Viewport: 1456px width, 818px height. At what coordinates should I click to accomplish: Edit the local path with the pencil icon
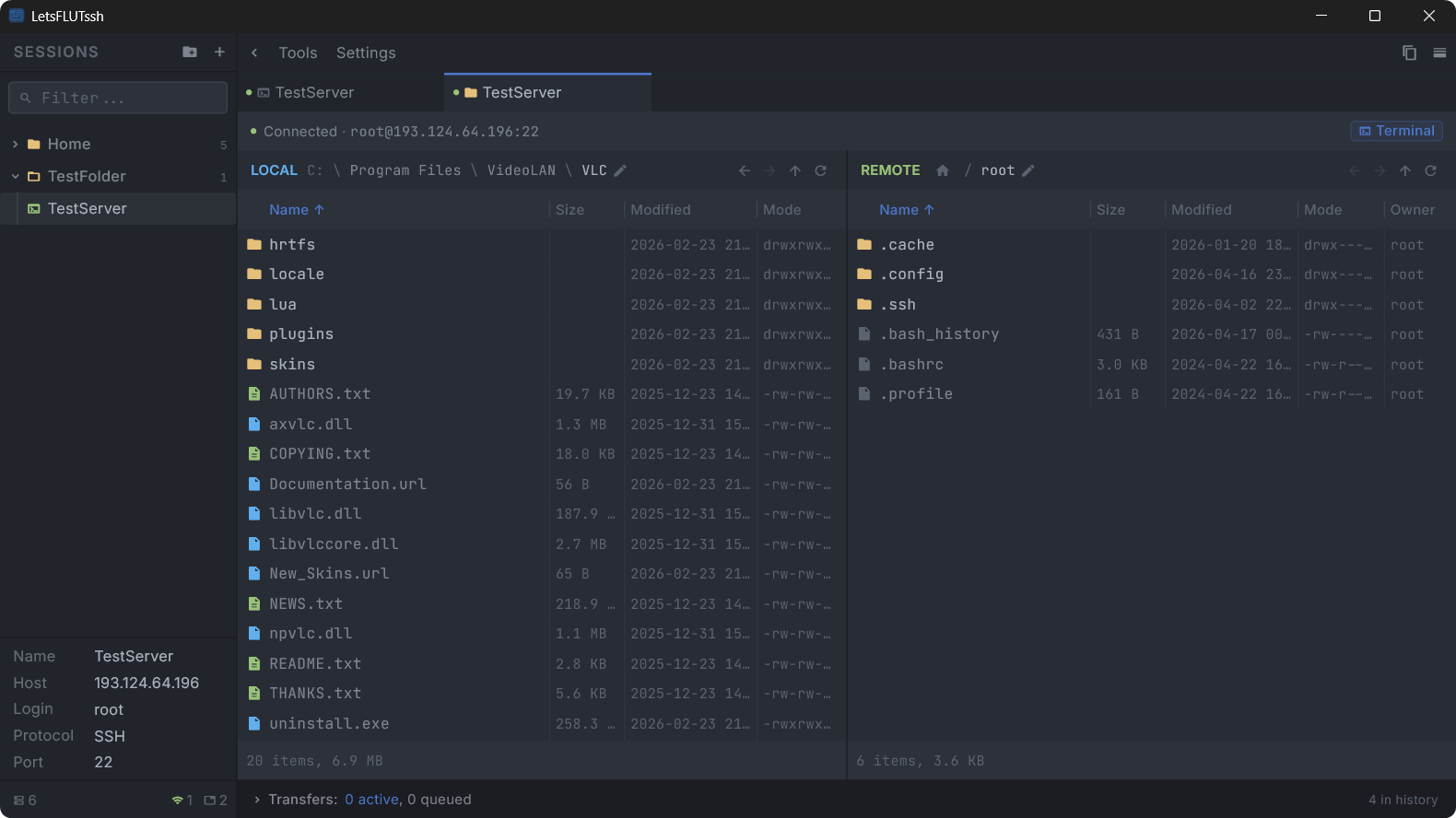tap(620, 170)
